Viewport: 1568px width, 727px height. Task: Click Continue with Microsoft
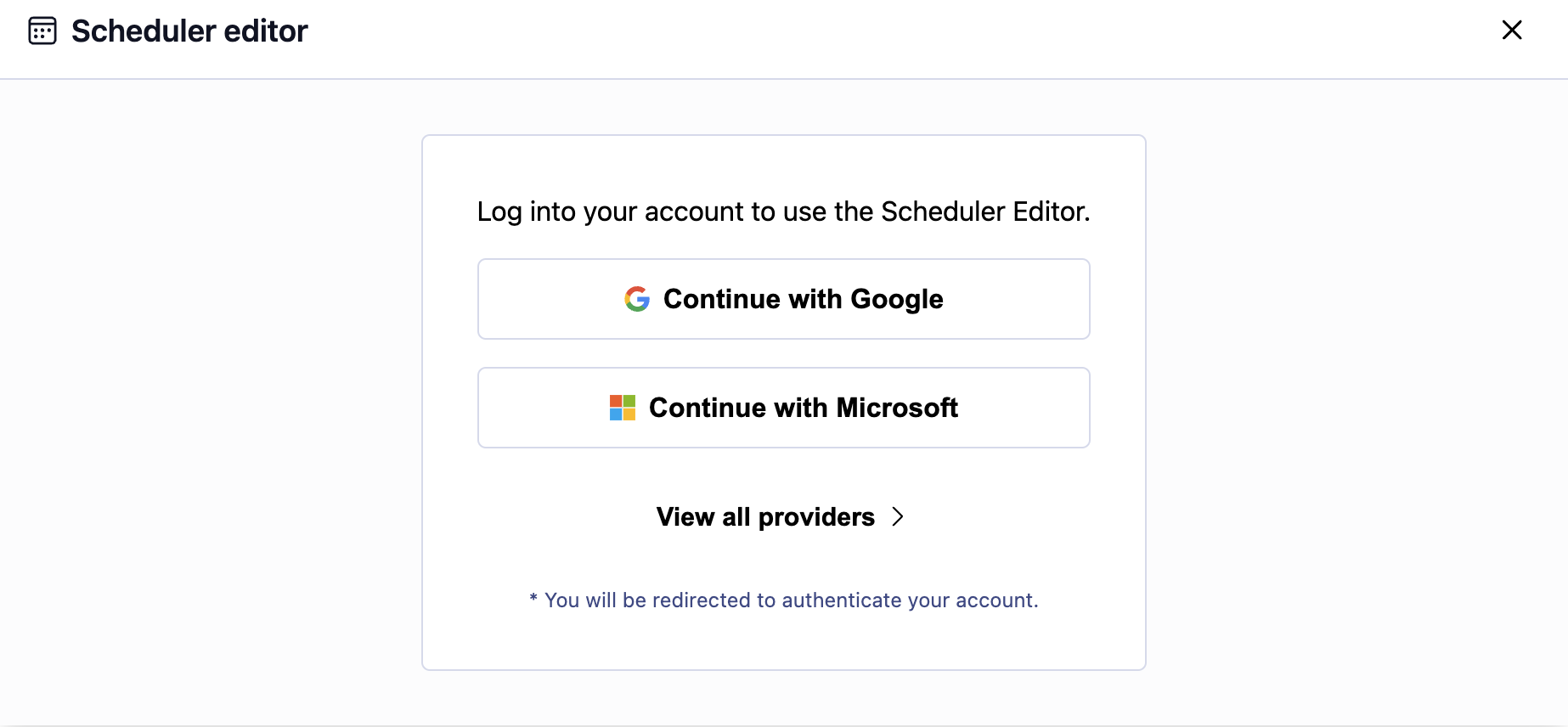[783, 408]
